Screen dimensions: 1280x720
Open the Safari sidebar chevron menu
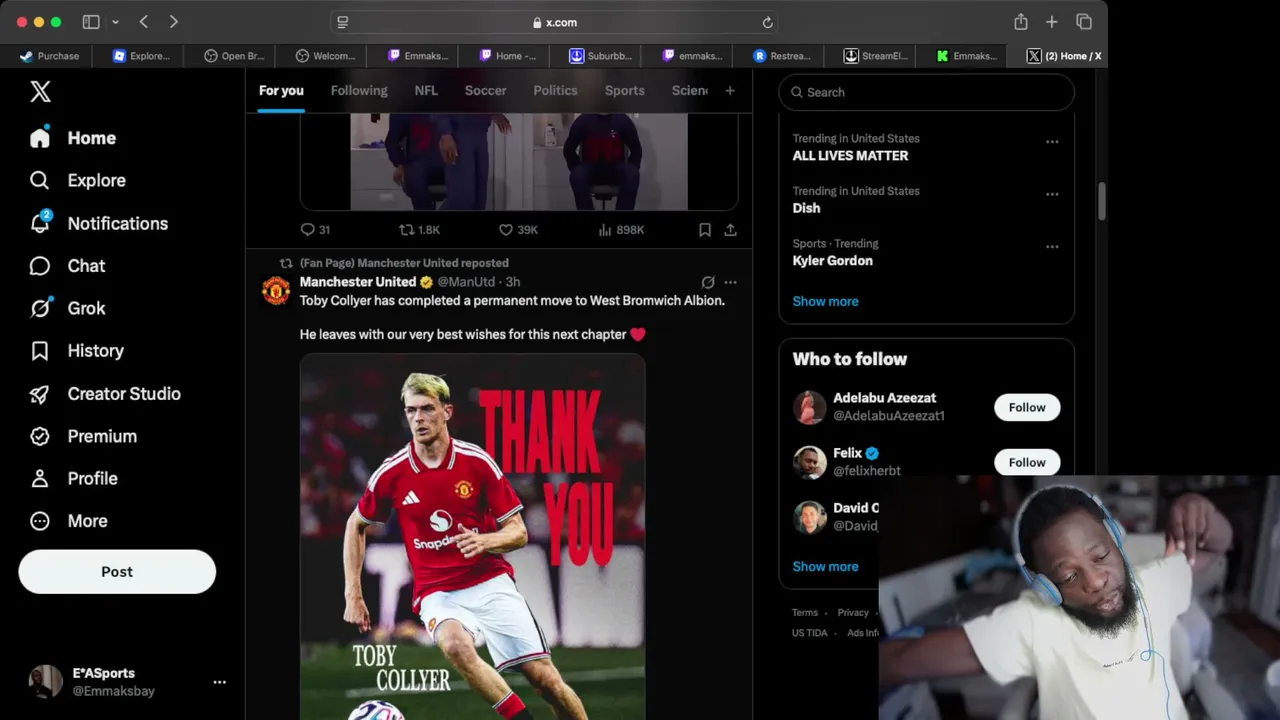click(x=115, y=22)
